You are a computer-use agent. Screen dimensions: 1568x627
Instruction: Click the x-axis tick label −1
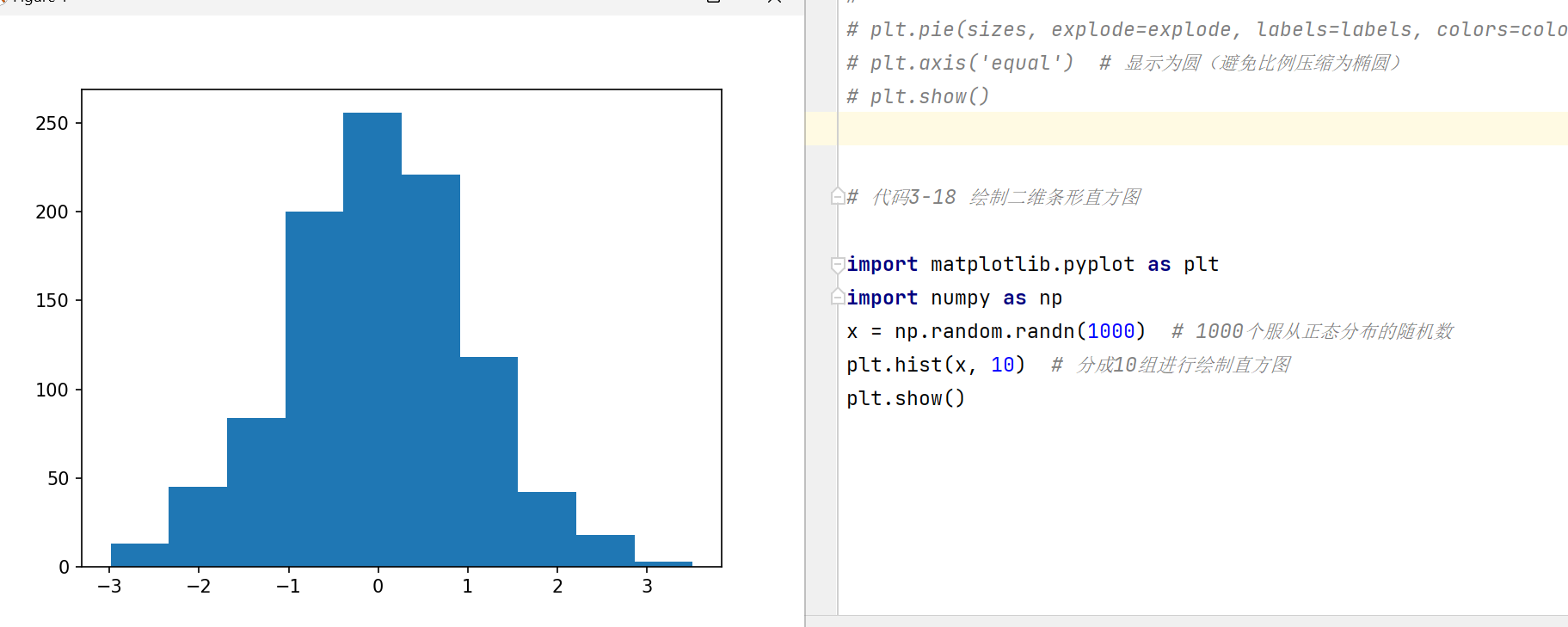[x=288, y=586]
